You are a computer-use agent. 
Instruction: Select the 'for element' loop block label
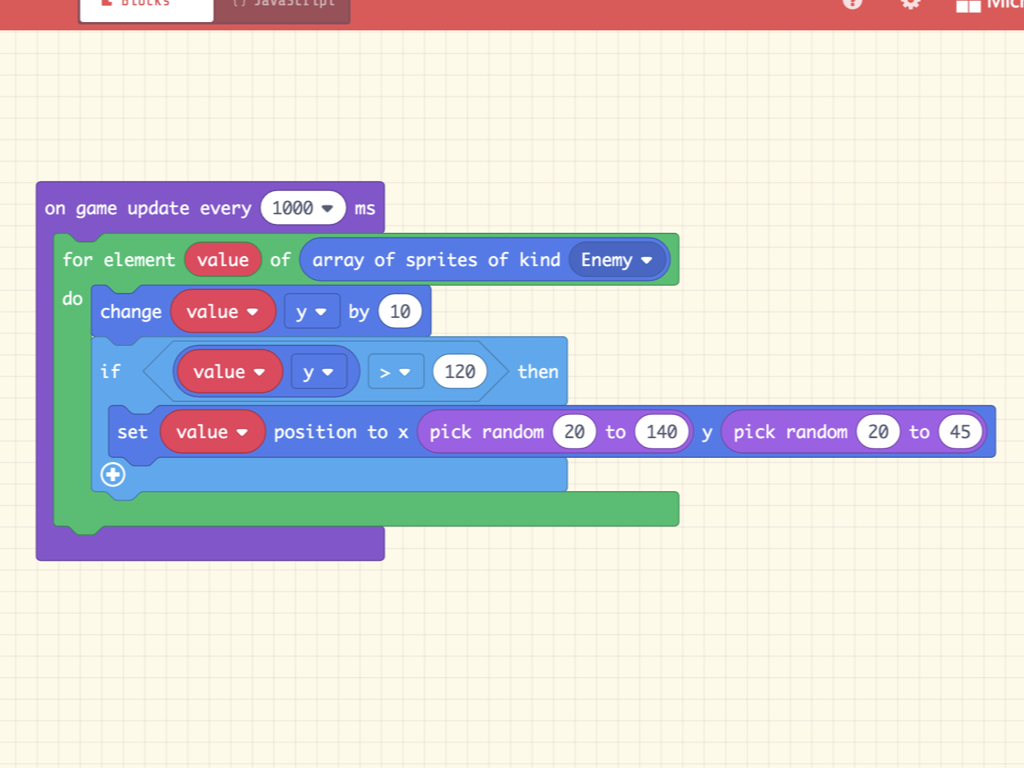tap(119, 260)
